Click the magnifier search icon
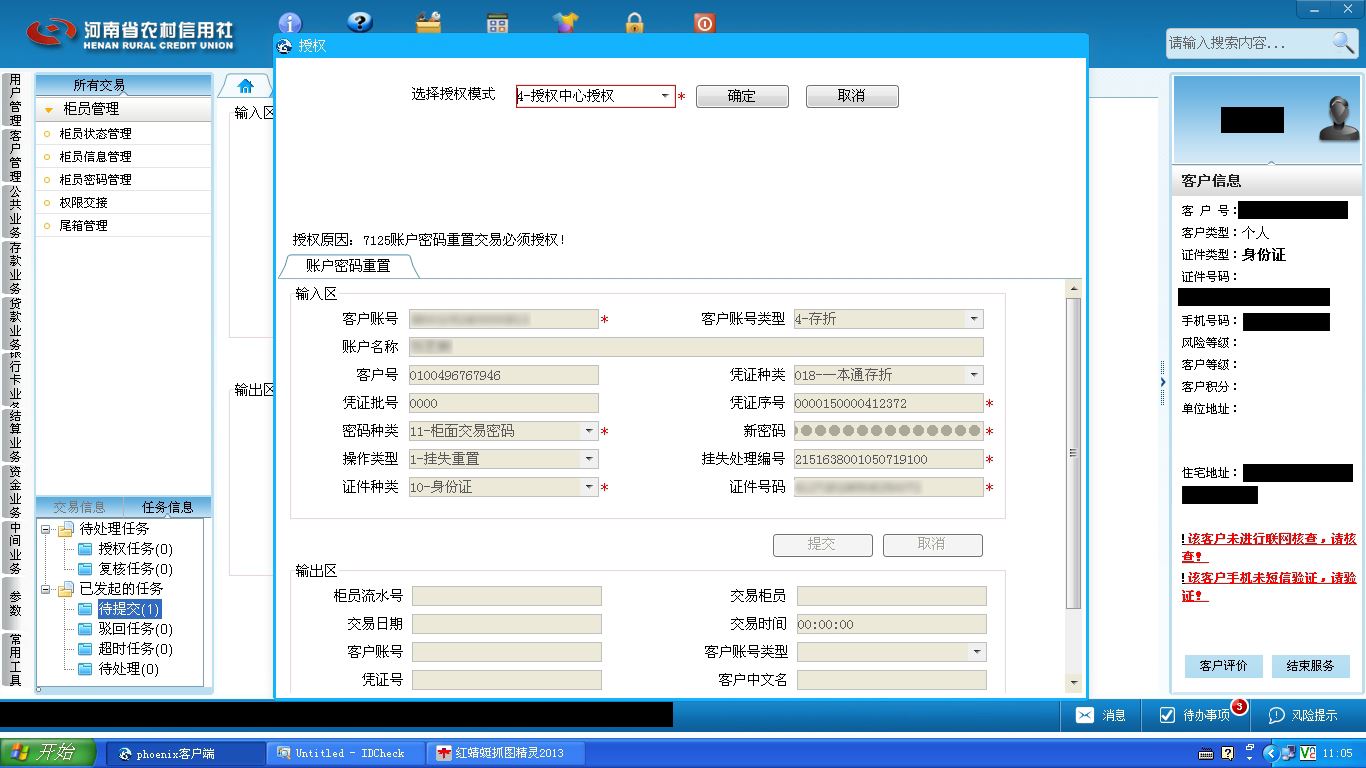Screen dimensions: 1366x768 (1343, 42)
